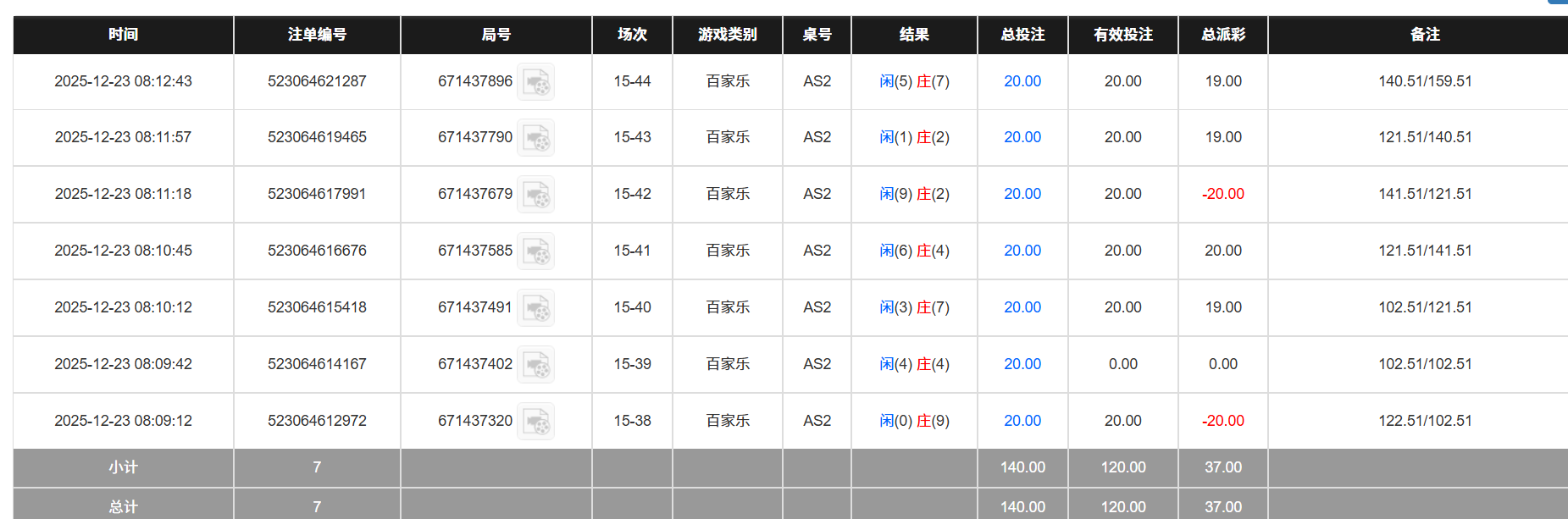The width and height of the screenshot is (1568, 519).
Task: Open total bet link for bet 523064617991
Action: coord(1022,194)
